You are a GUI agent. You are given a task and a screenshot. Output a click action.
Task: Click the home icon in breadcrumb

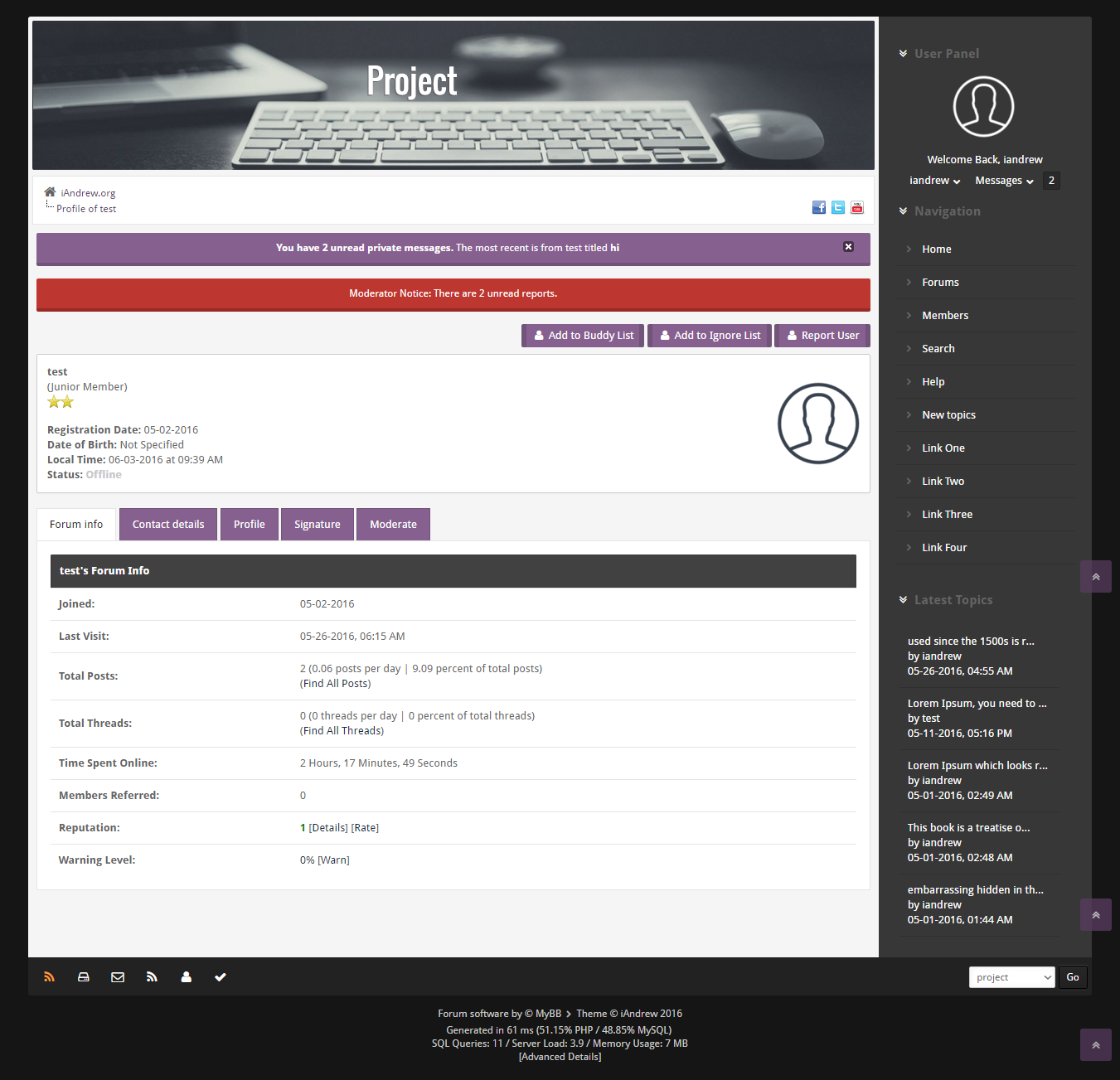click(50, 192)
